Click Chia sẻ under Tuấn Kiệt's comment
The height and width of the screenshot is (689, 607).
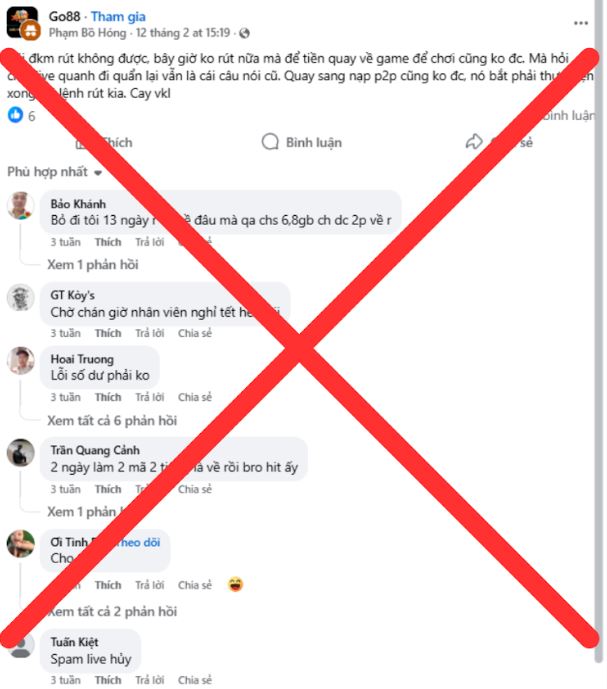point(195,680)
